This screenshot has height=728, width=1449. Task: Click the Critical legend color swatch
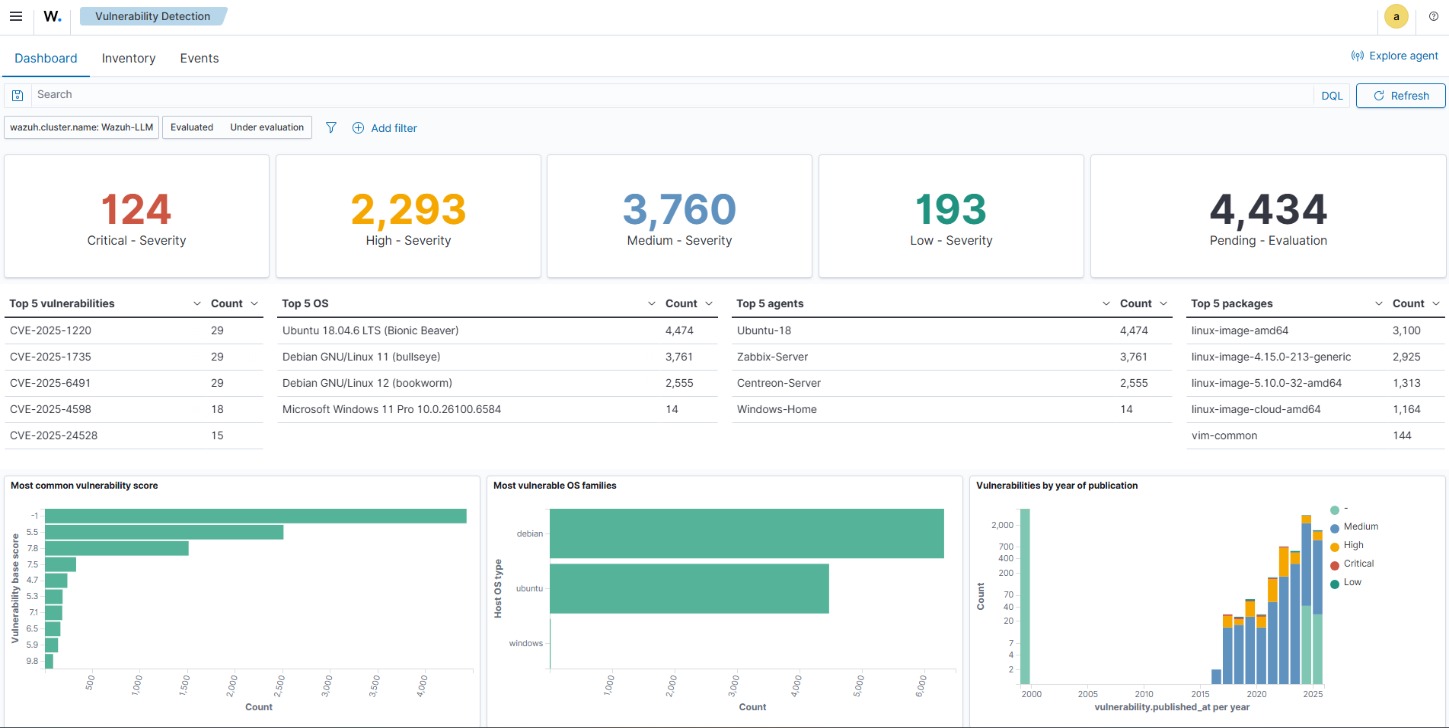pyautogui.click(x=1335, y=564)
